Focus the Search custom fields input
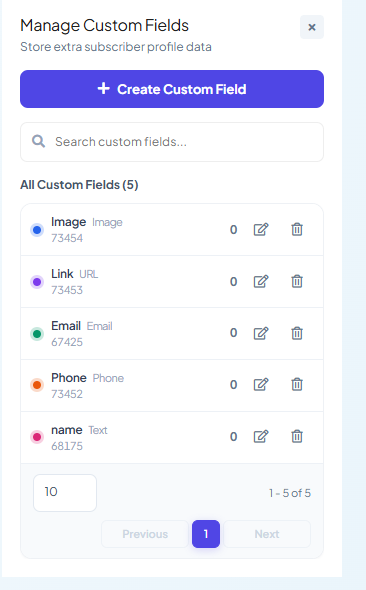366x590 pixels. pyautogui.click(x=172, y=142)
